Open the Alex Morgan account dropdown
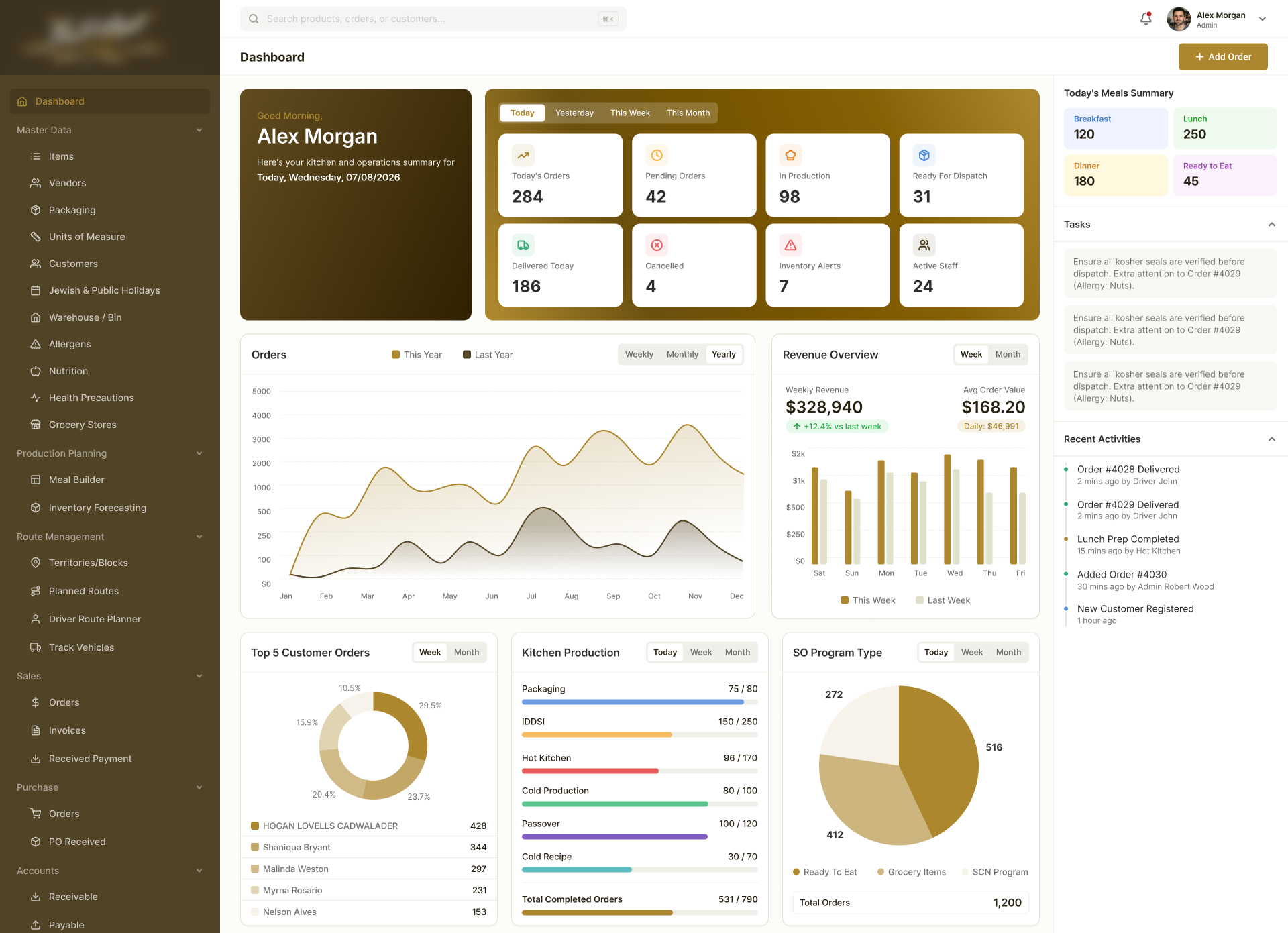Screen dimensions: 1288x933 (1263, 19)
